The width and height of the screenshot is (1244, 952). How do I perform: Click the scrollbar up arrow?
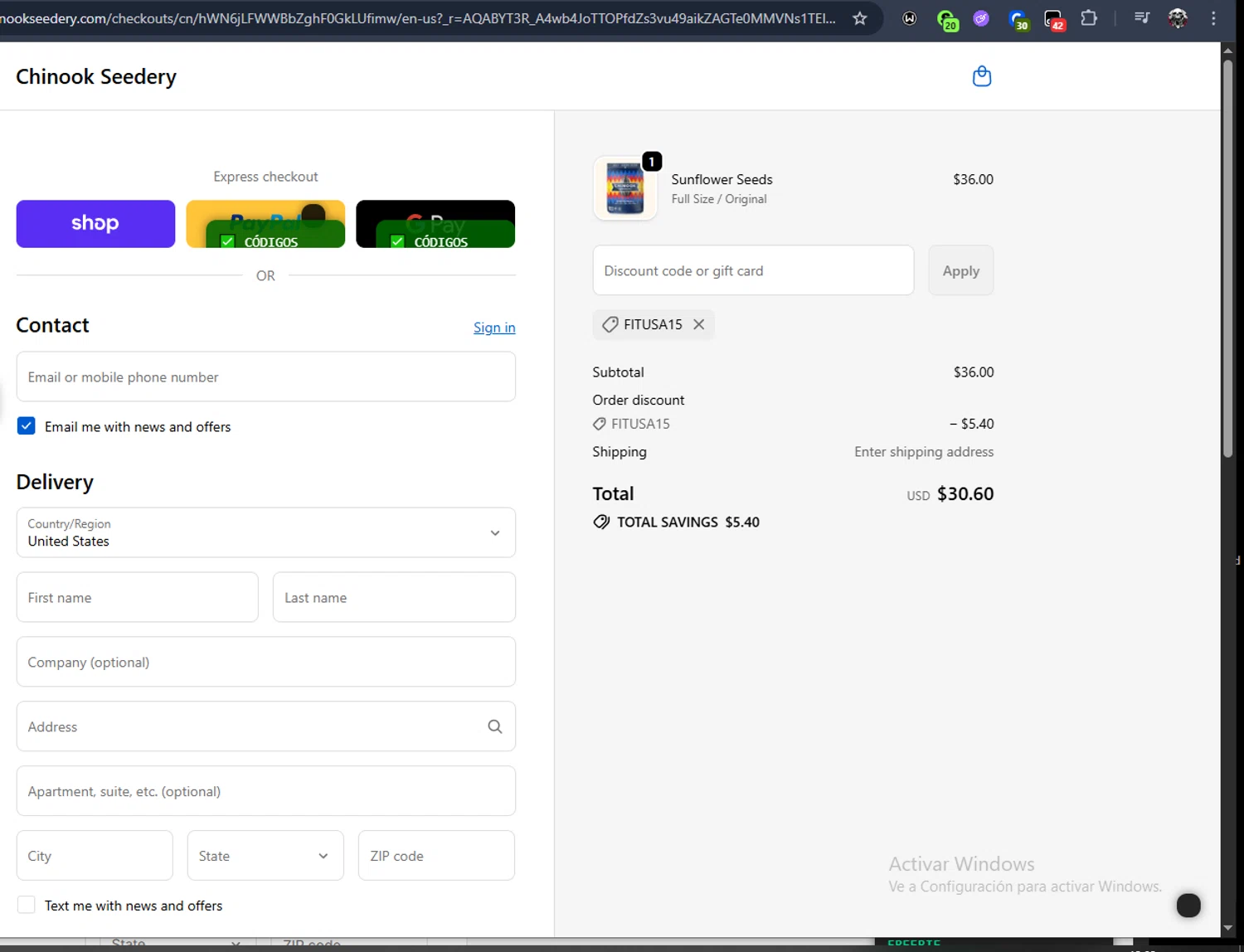point(1227,50)
